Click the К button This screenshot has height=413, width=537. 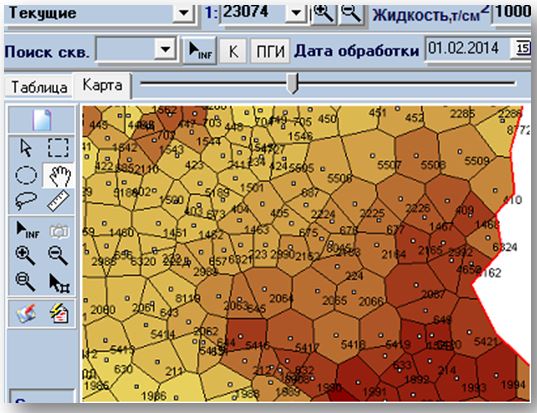(233, 51)
